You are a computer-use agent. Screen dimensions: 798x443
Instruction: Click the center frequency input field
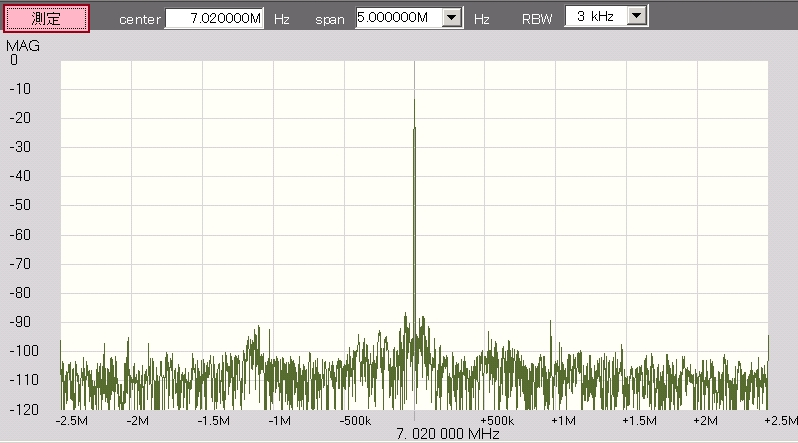pyautogui.click(x=214, y=19)
